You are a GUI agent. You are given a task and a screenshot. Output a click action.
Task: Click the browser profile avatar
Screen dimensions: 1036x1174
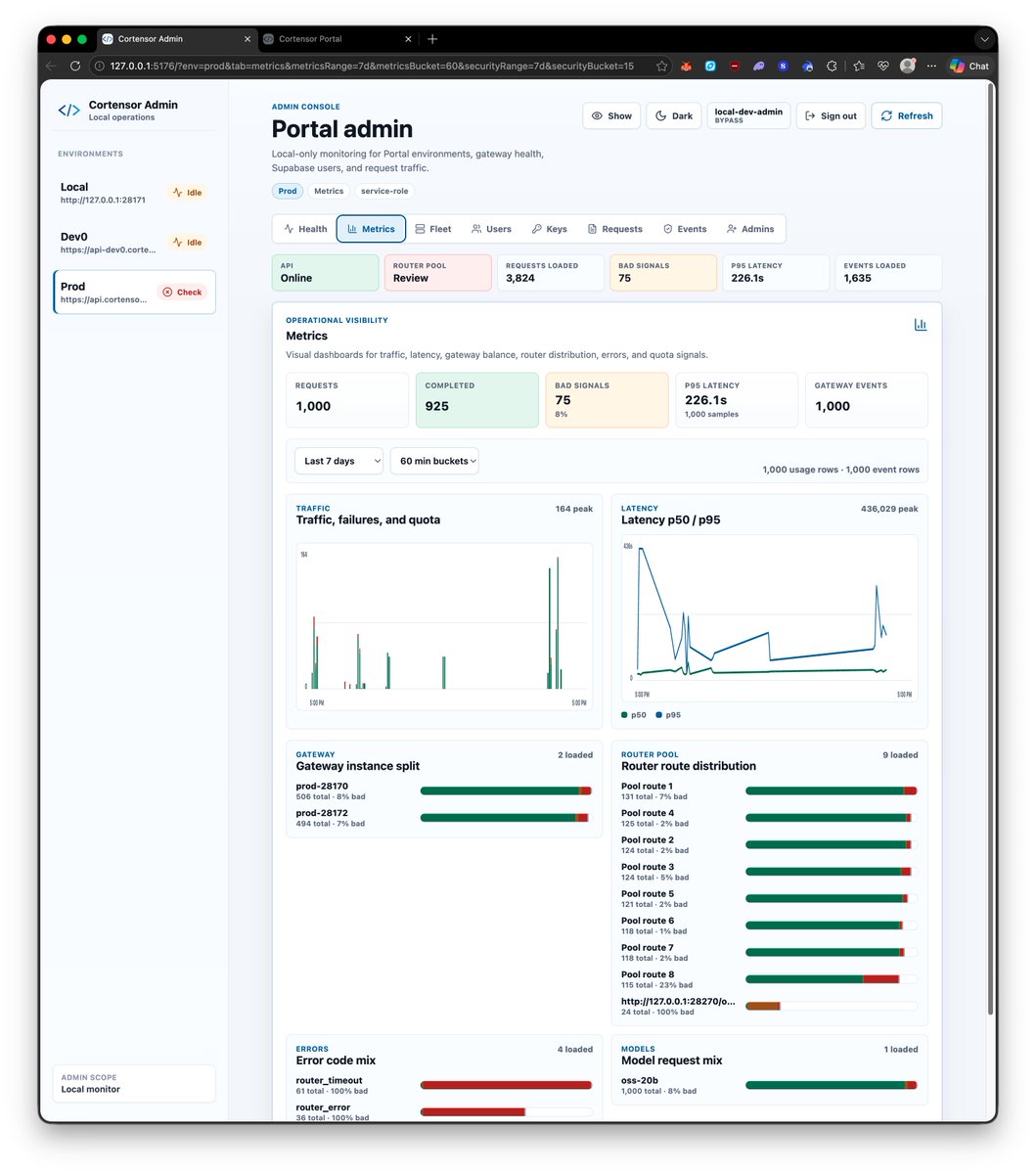coord(908,66)
